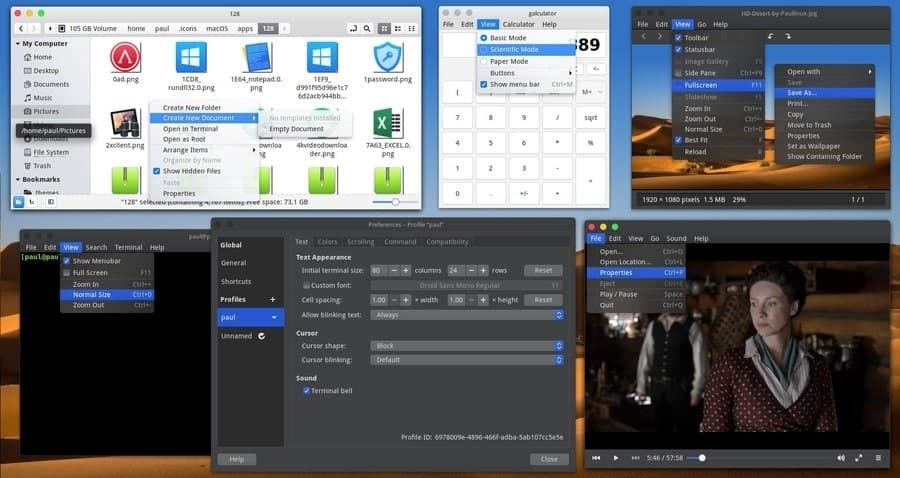Choose Properties in video player File menu

(x=636, y=273)
